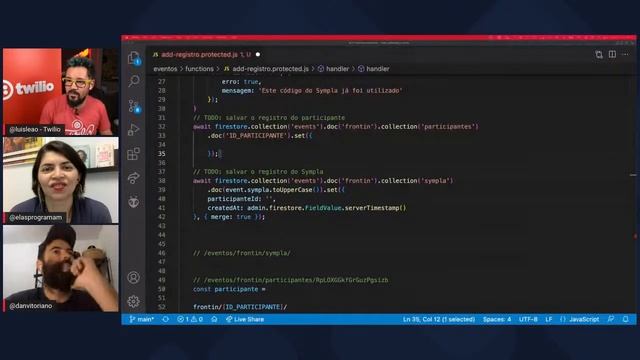Select the @elasprogramam video thumbnail
This screenshot has width=640, height=360.
coord(61,180)
